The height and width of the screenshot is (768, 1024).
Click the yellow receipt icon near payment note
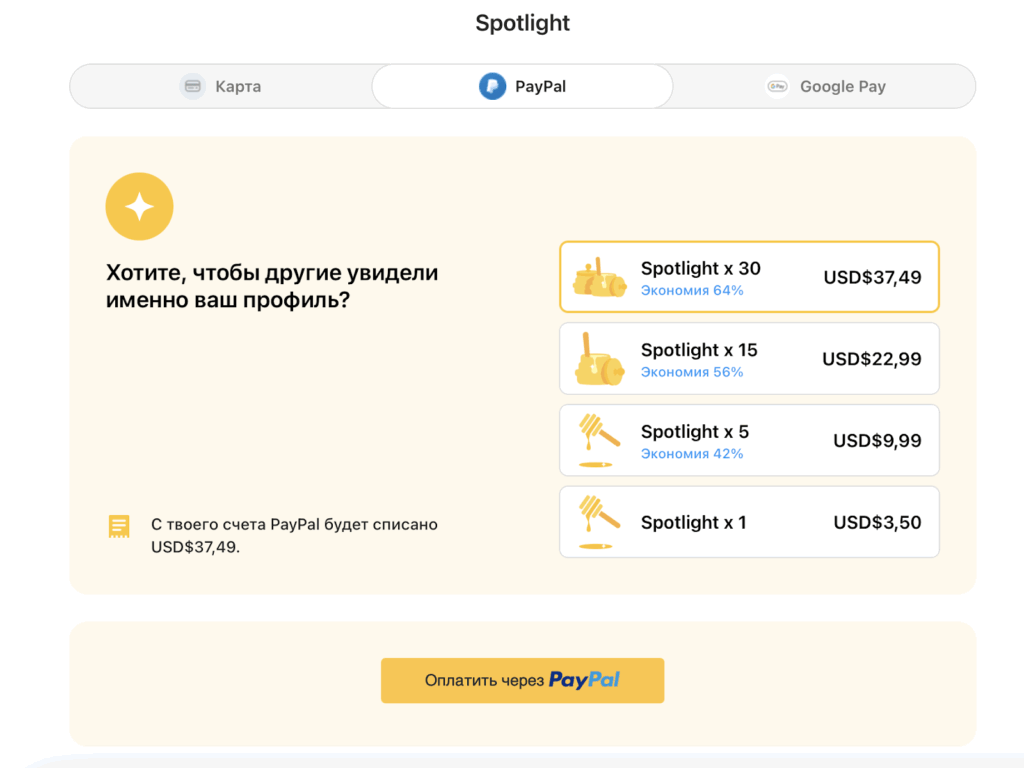pos(119,525)
